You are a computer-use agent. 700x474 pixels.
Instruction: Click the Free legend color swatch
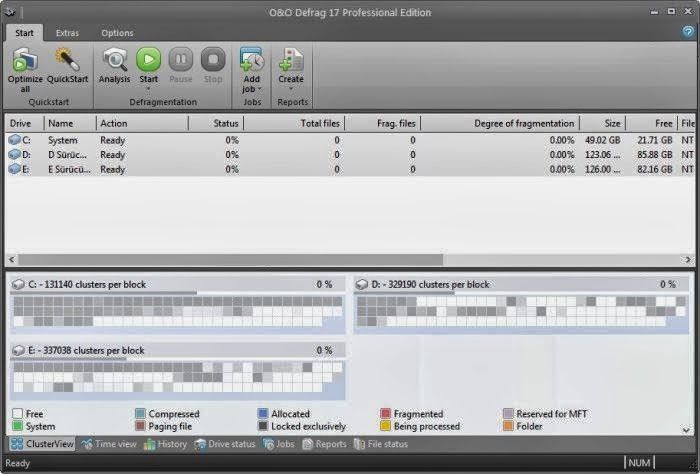[17, 413]
